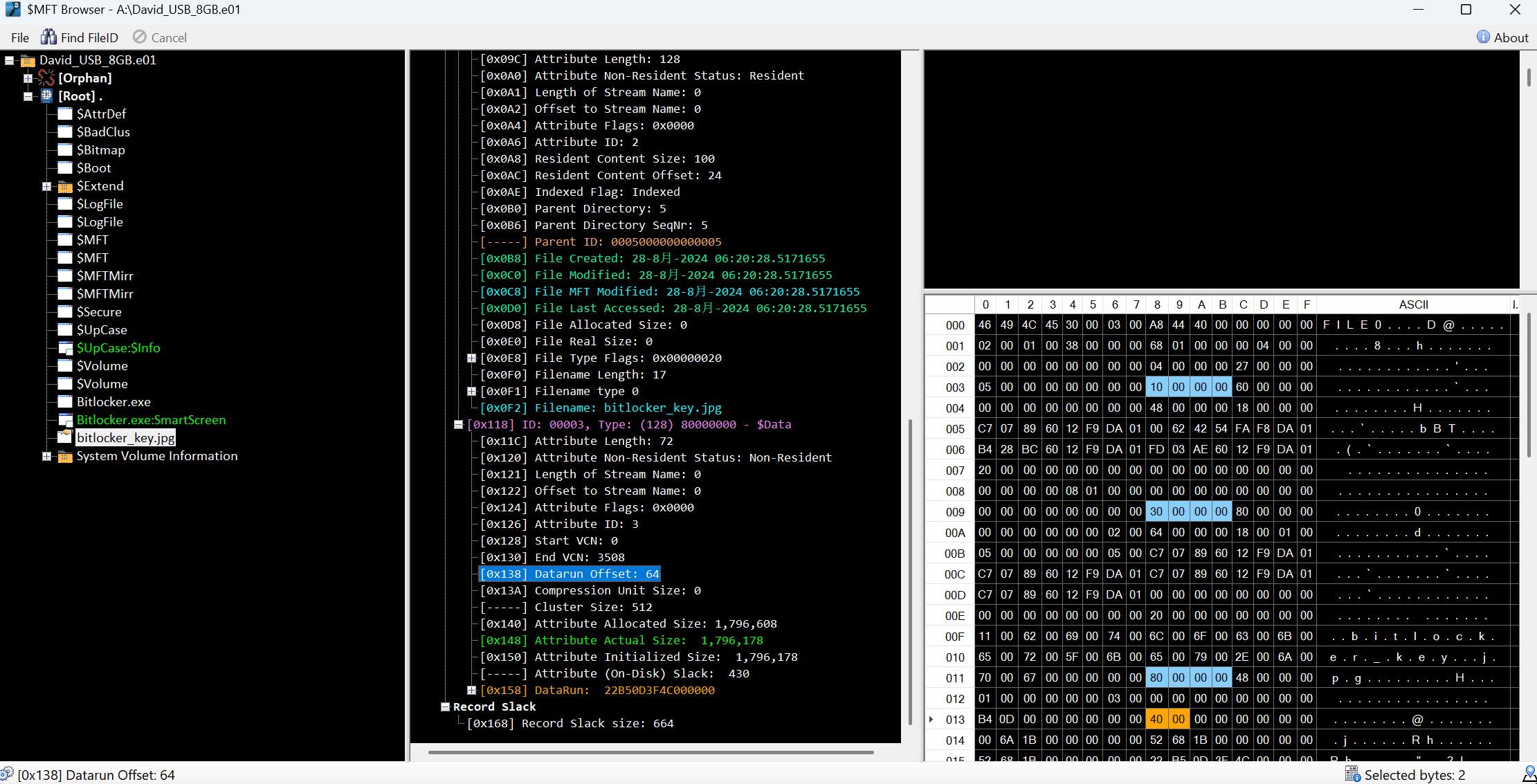1537x784 pixels.
Task: Select Bitlocker.exe in the file tree
Action: click(x=113, y=402)
